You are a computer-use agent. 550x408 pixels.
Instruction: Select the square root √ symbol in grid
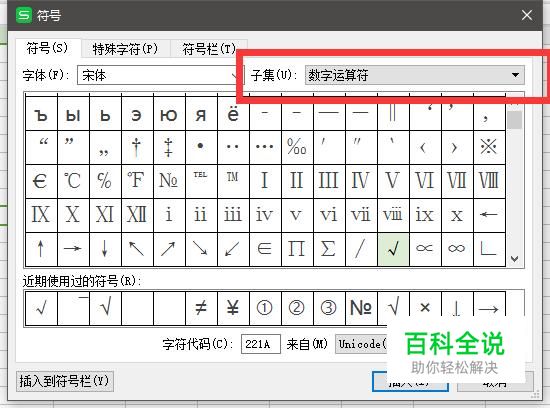[393, 249]
